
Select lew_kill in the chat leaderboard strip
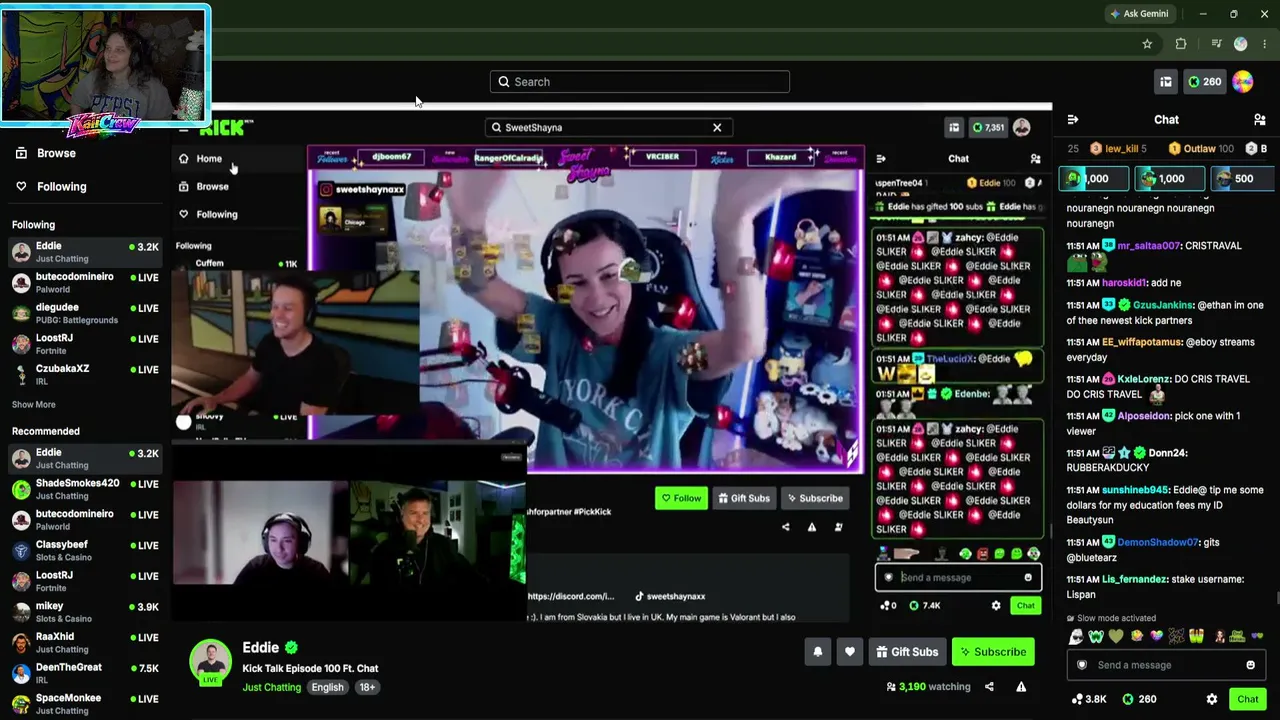pyautogui.click(x=1118, y=149)
